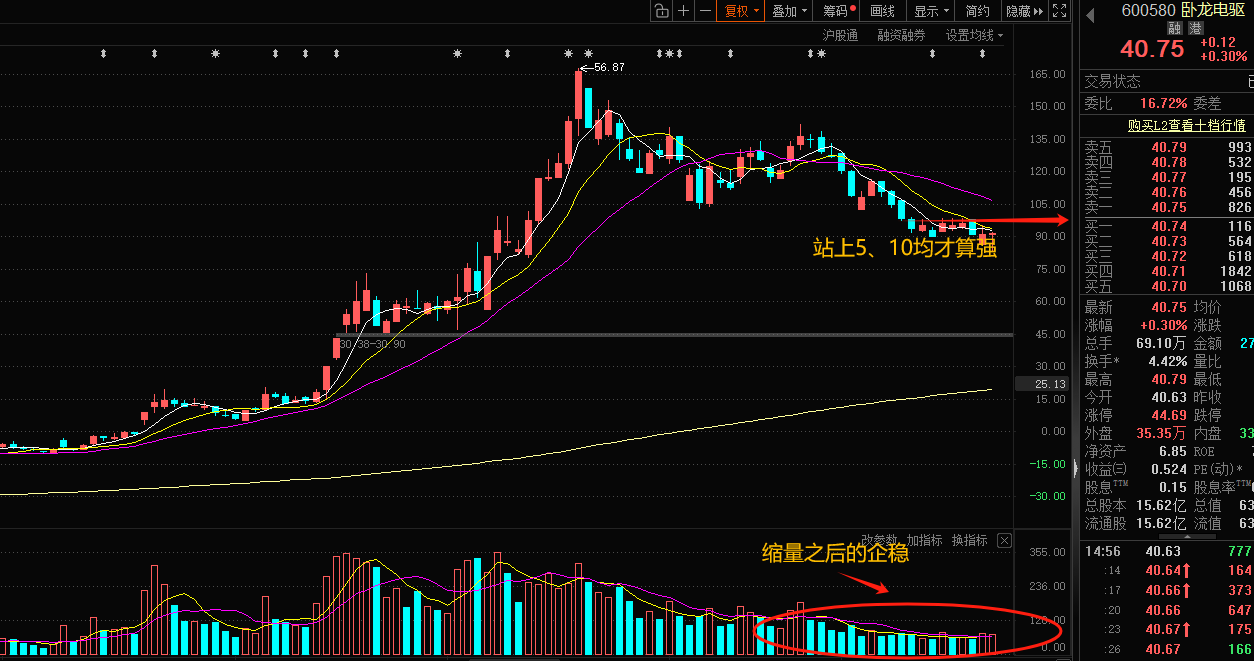
Task: Click the 今开 40.63 value
Action: click(1169, 397)
